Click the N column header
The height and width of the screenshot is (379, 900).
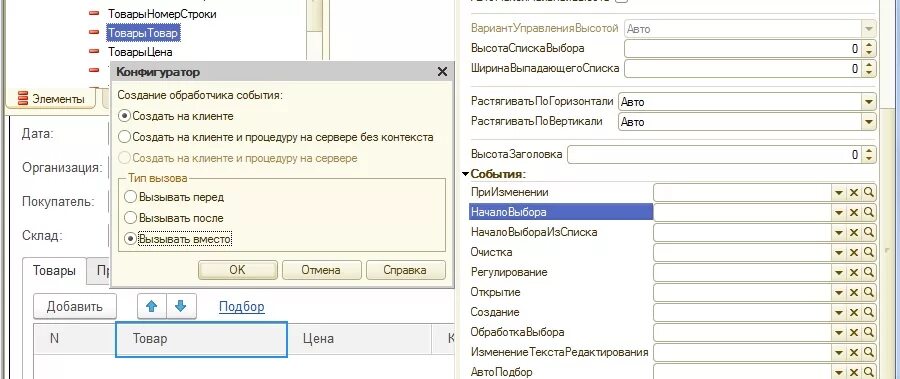75,339
